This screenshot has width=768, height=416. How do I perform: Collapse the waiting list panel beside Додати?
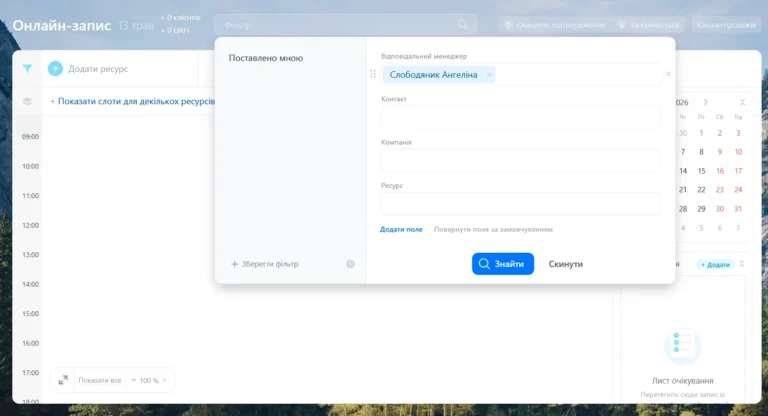pyautogui.click(x=742, y=264)
